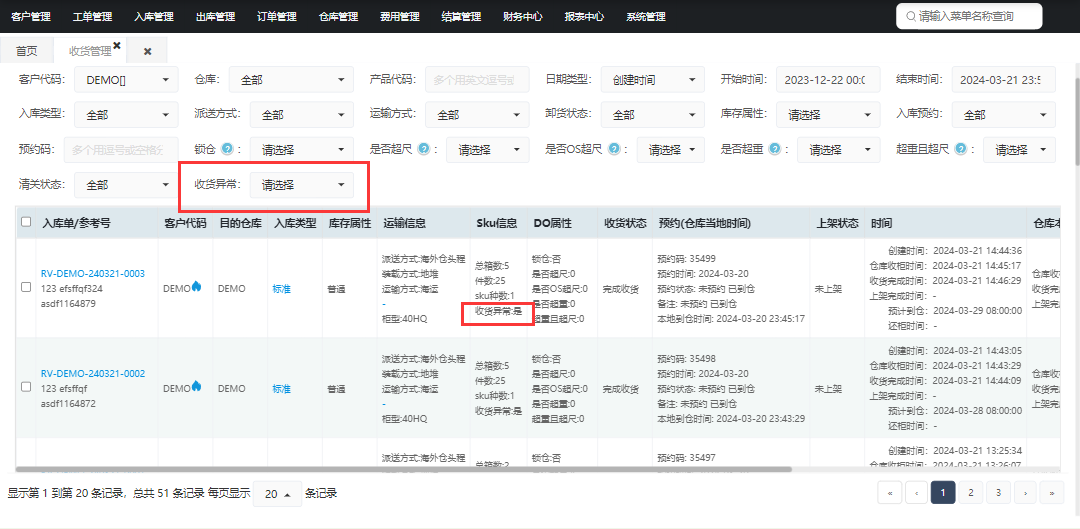Open inbound order link RV-DEMO-240321-0002
This screenshot has width=1080, height=529.
click(93, 373)
